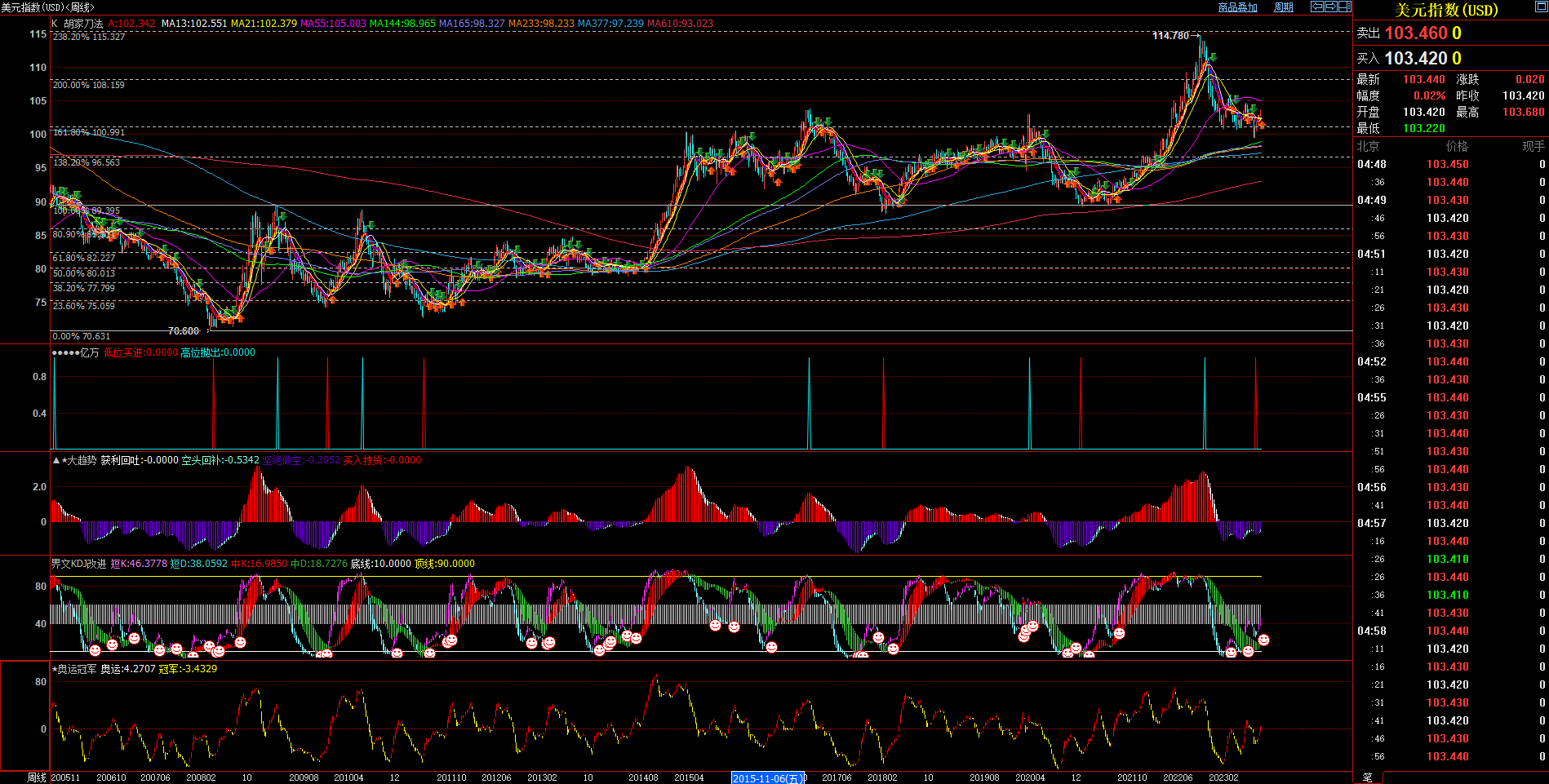Image resolution: width=1549 pixels, height=784 pixels.
Task: Click the right arrow navigation icon
Action: 1331,7
